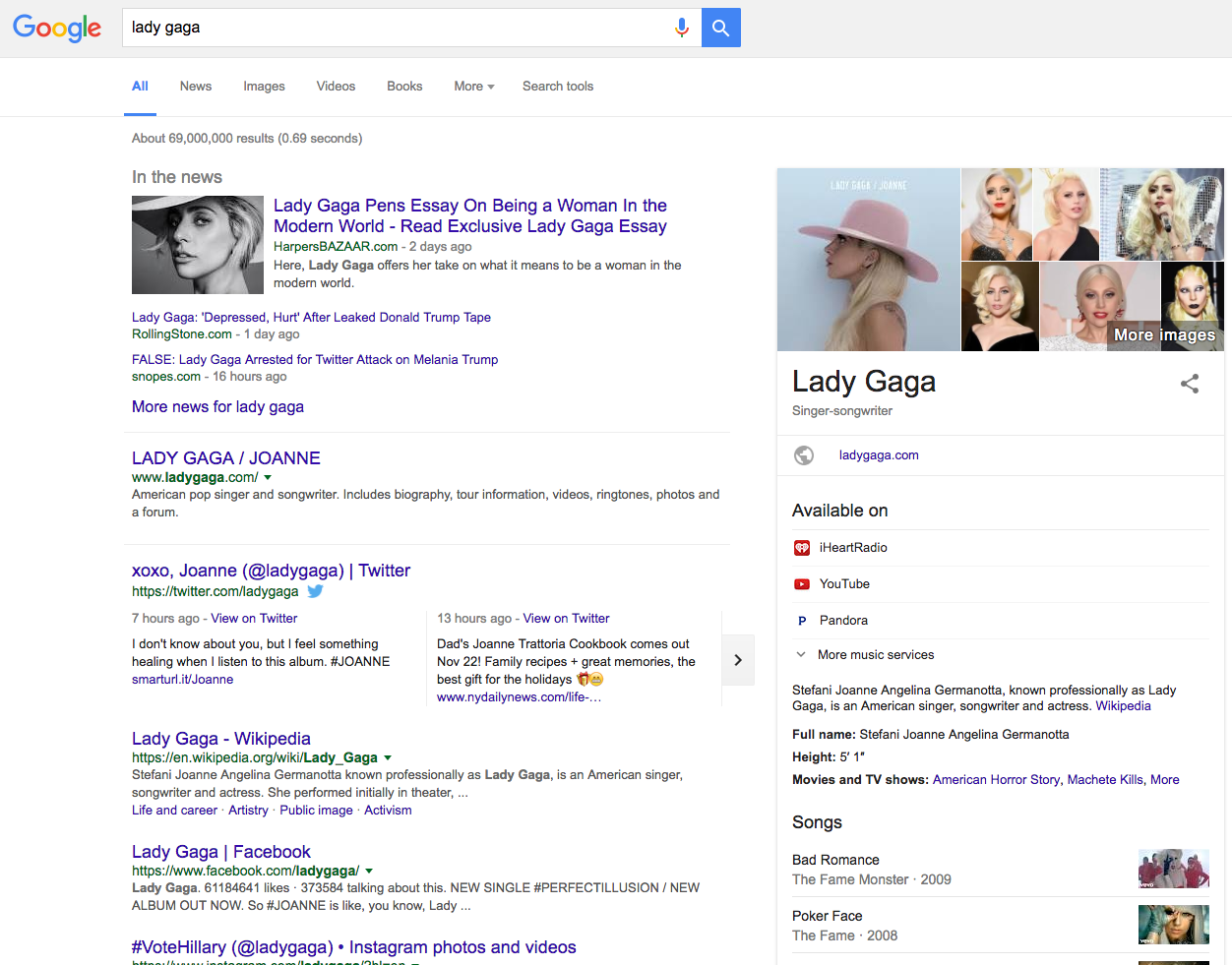Click the HarpersBAZAAR.com source text
Screen dimensions: 1232x965
[x=336, y=247]
